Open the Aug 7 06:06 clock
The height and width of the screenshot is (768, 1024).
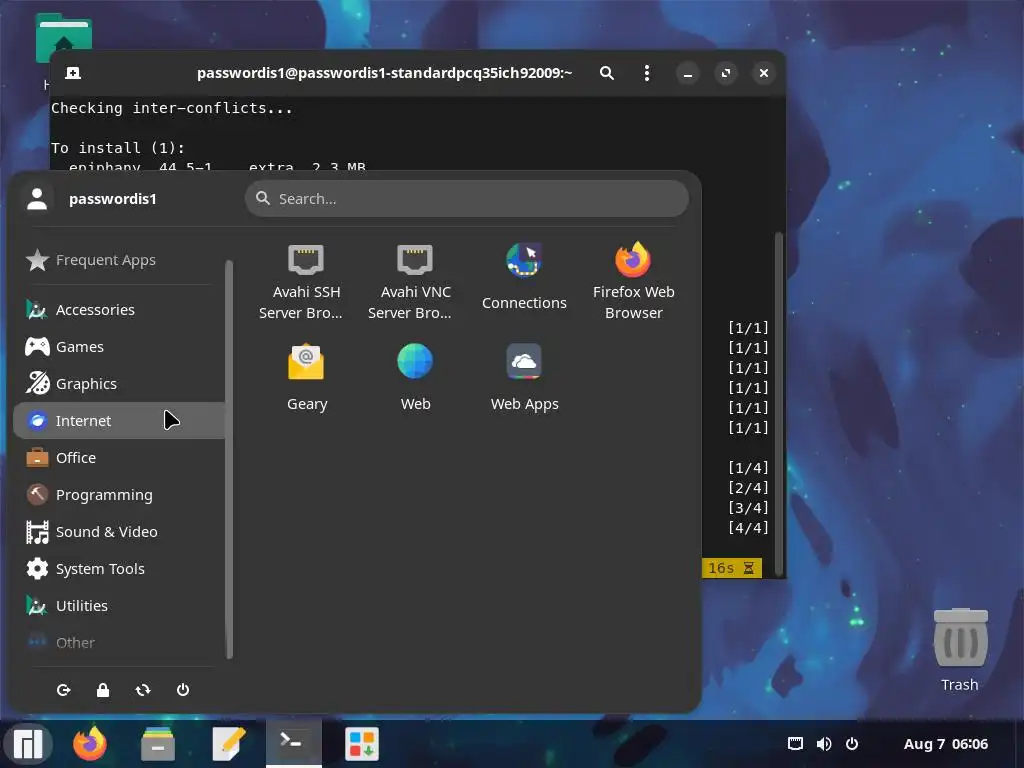946,744
